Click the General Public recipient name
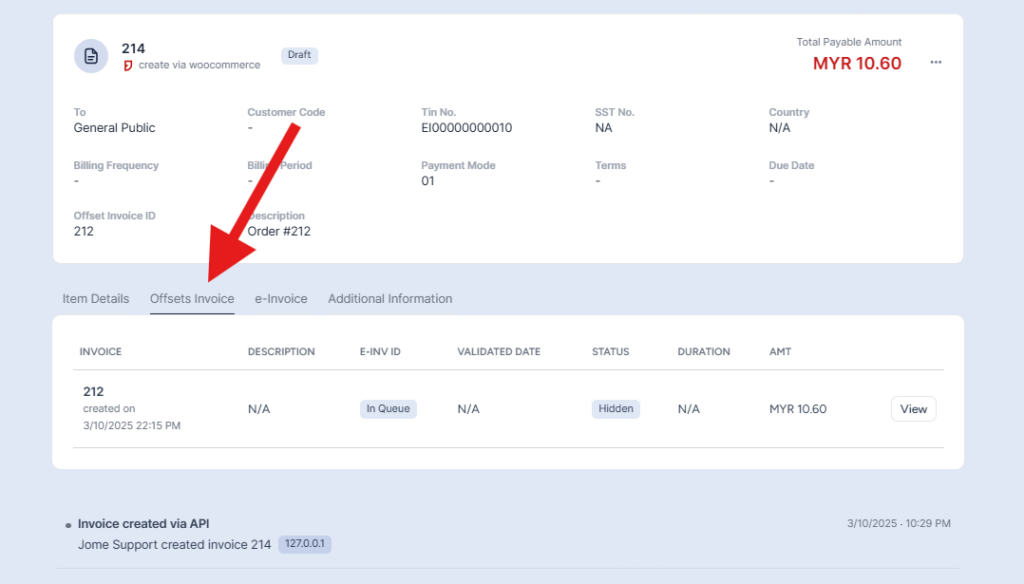 coord(114,128)
